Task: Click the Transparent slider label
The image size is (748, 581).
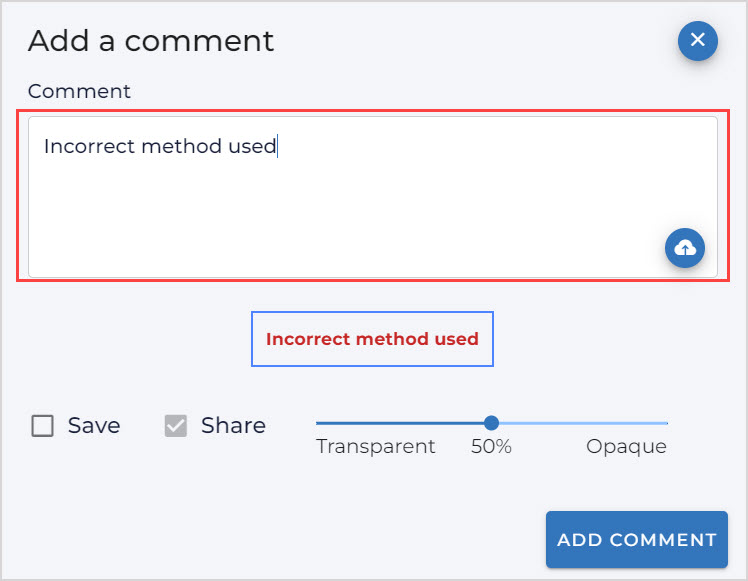Action: (376, 447)
